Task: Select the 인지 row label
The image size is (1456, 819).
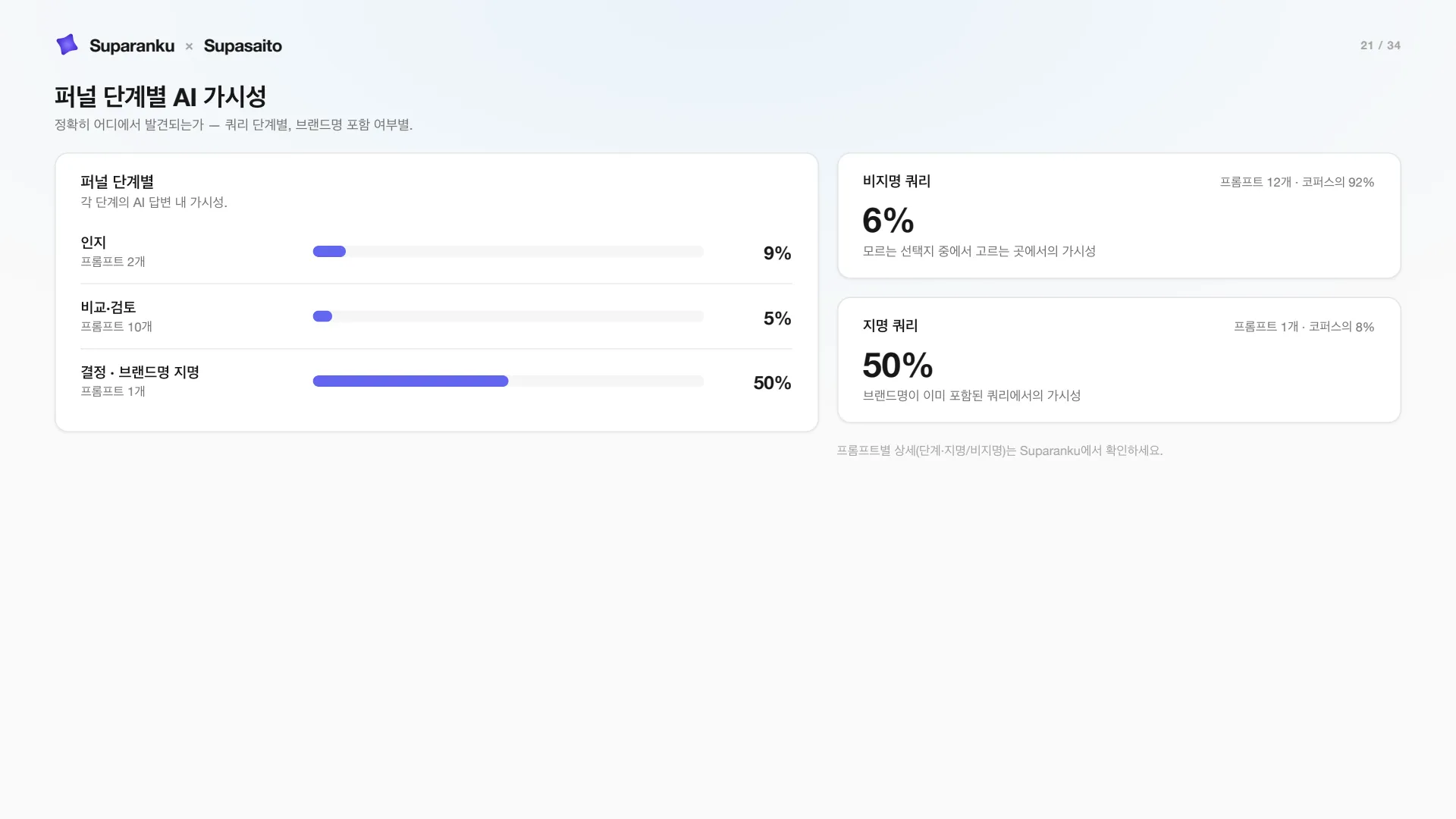Action: pyautogui.click(x=93, y=242)
